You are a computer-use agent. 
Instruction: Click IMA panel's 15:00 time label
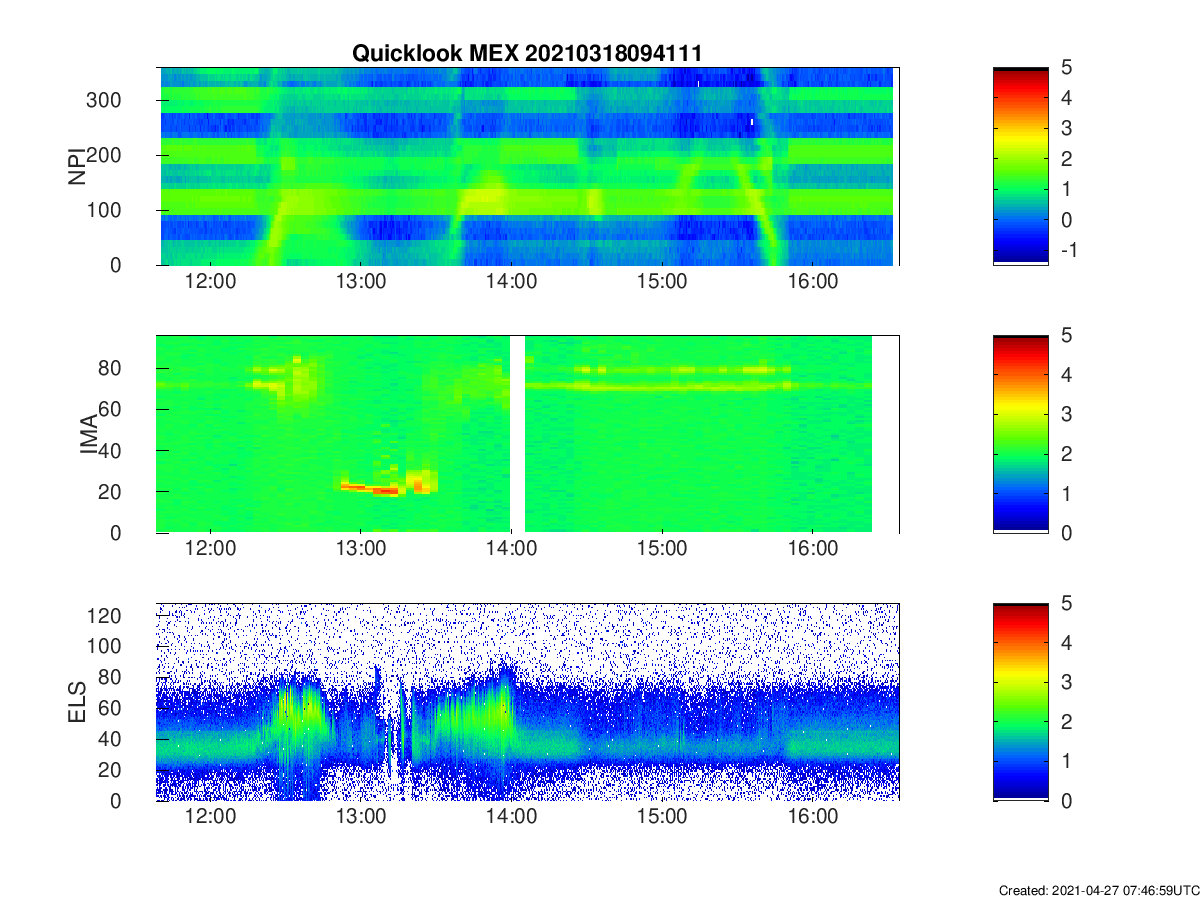(662, 551)
